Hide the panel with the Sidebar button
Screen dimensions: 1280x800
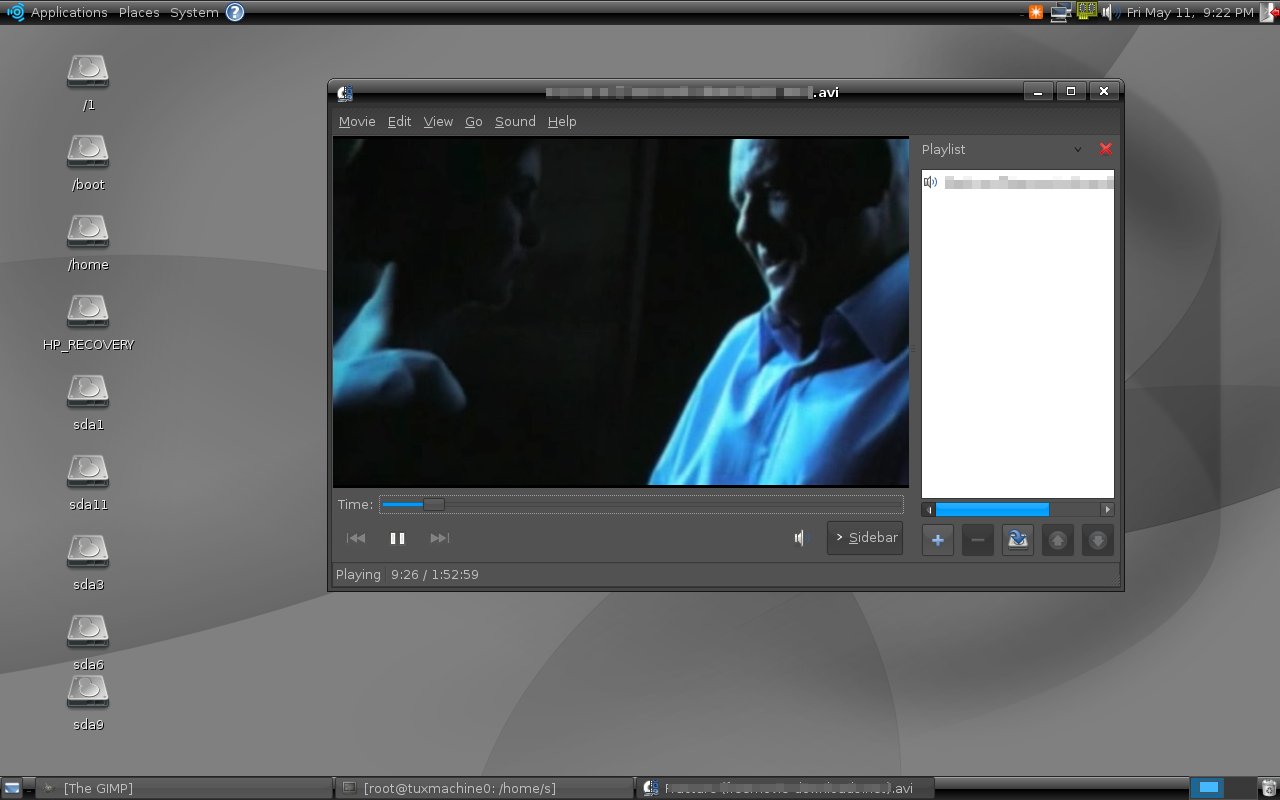(865, 537)
